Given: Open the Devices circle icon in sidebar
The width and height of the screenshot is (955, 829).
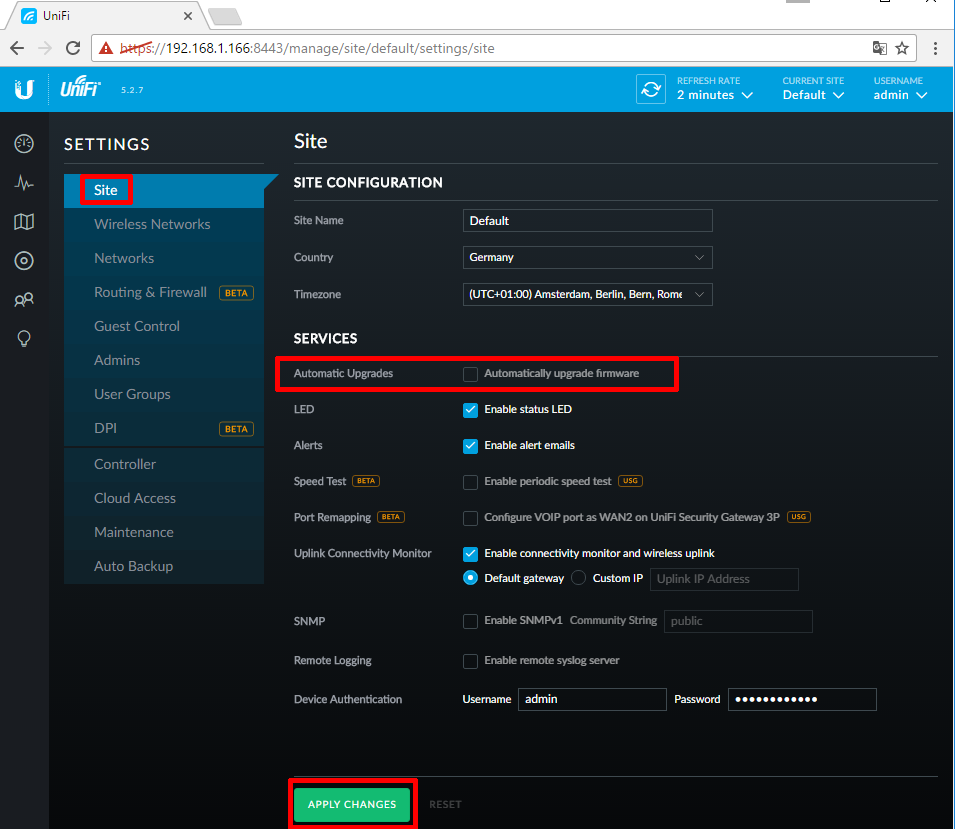Looking at the screenshot, I should 24,261.
